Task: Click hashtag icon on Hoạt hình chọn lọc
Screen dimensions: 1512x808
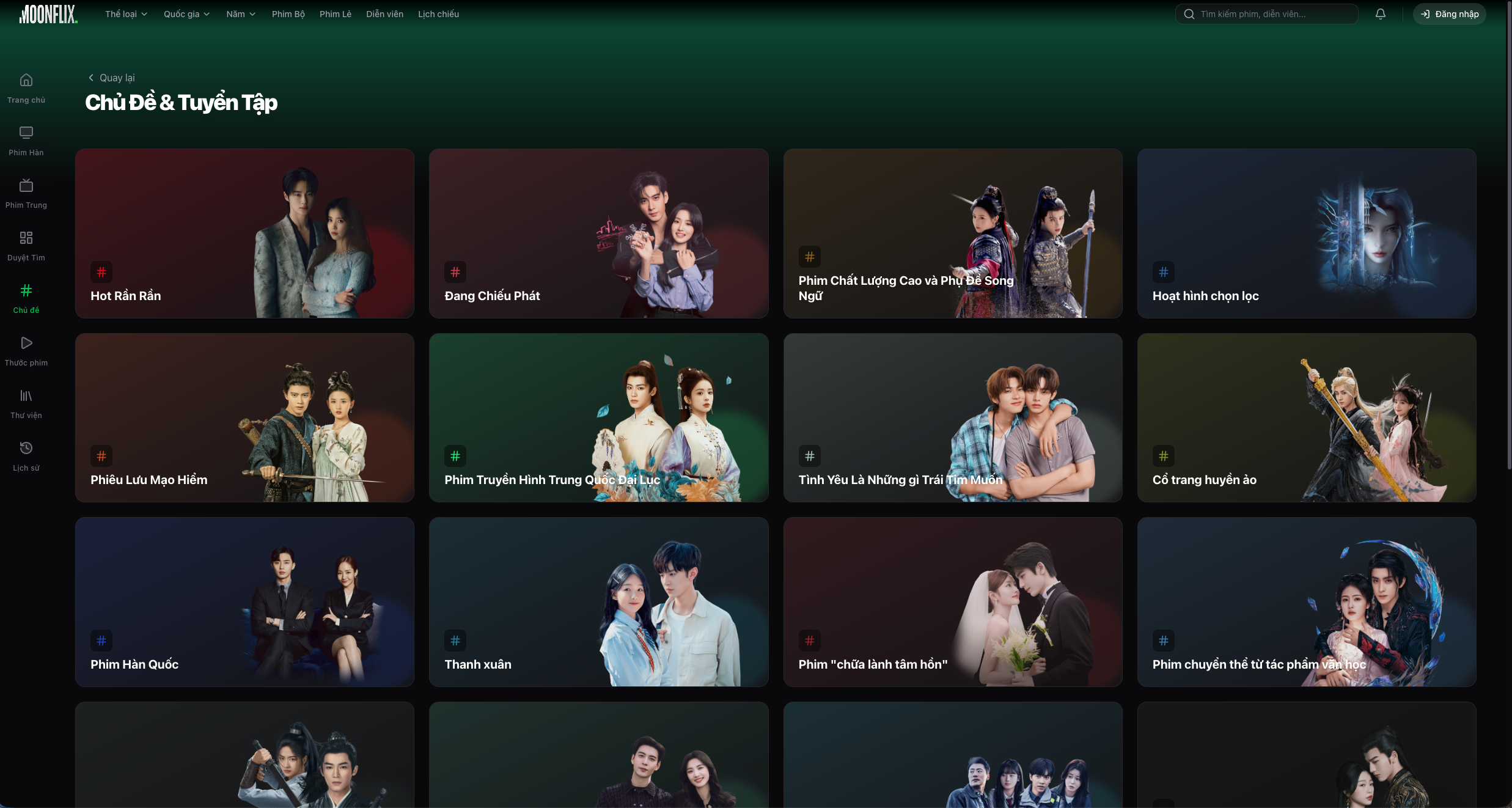Action: [x=1164, y=272]
